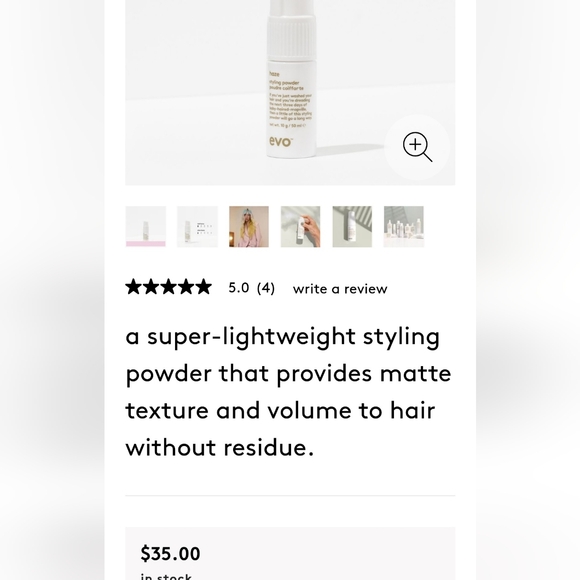
Task: Click the evo logo on the bottle
Action: 281,141
